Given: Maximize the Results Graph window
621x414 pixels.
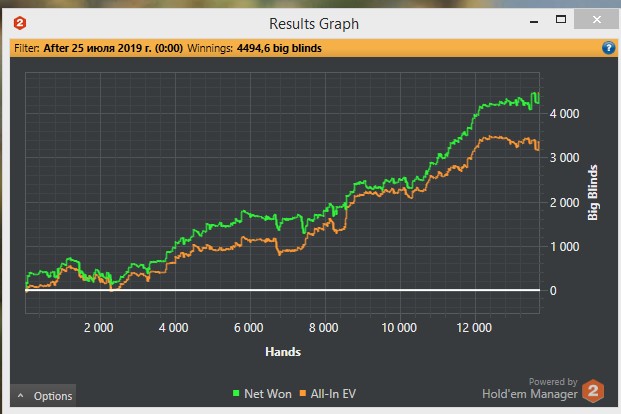Looking at the screenshot, I should pos(561,19).
